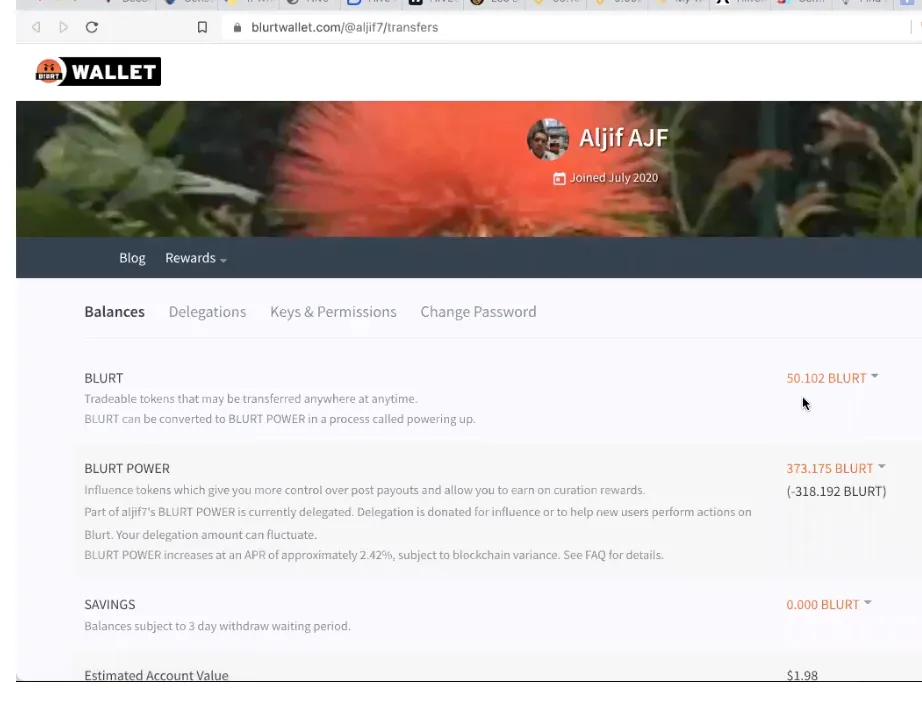The image size is (922, 722).
Task: Bookmark this page using bookmark icon
Action: (x=202, y=27)
